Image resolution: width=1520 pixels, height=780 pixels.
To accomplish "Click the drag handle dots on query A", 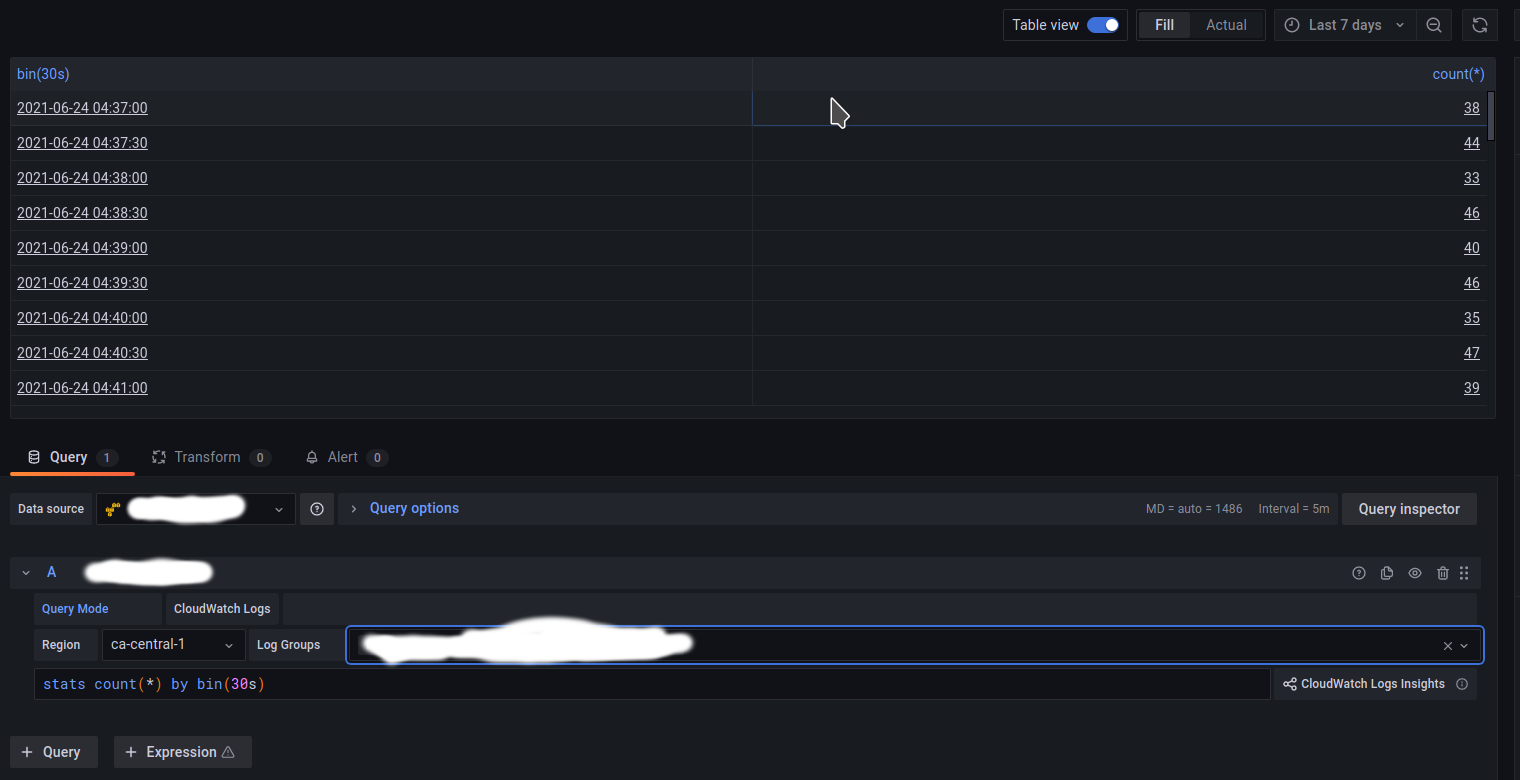I will click(1464, 572).
